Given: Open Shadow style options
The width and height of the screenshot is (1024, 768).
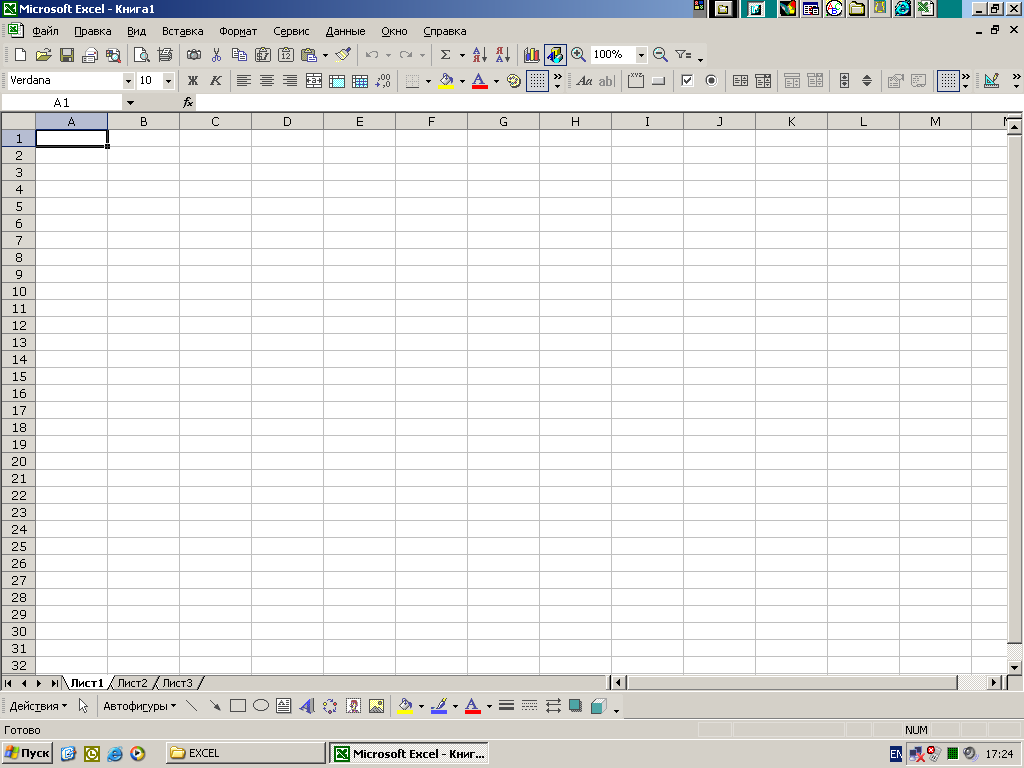Looking at the screenshot, I should (575, 706).
